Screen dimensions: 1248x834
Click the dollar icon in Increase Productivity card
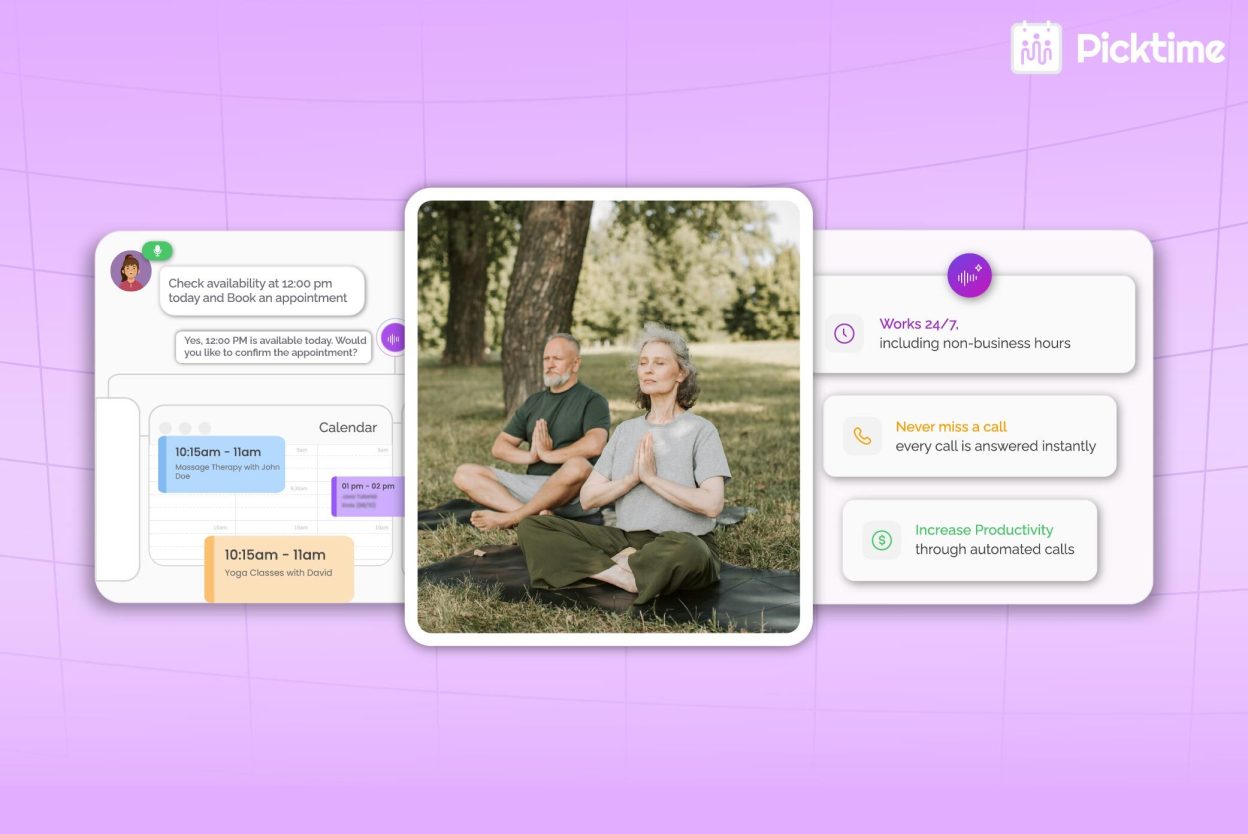881,540
